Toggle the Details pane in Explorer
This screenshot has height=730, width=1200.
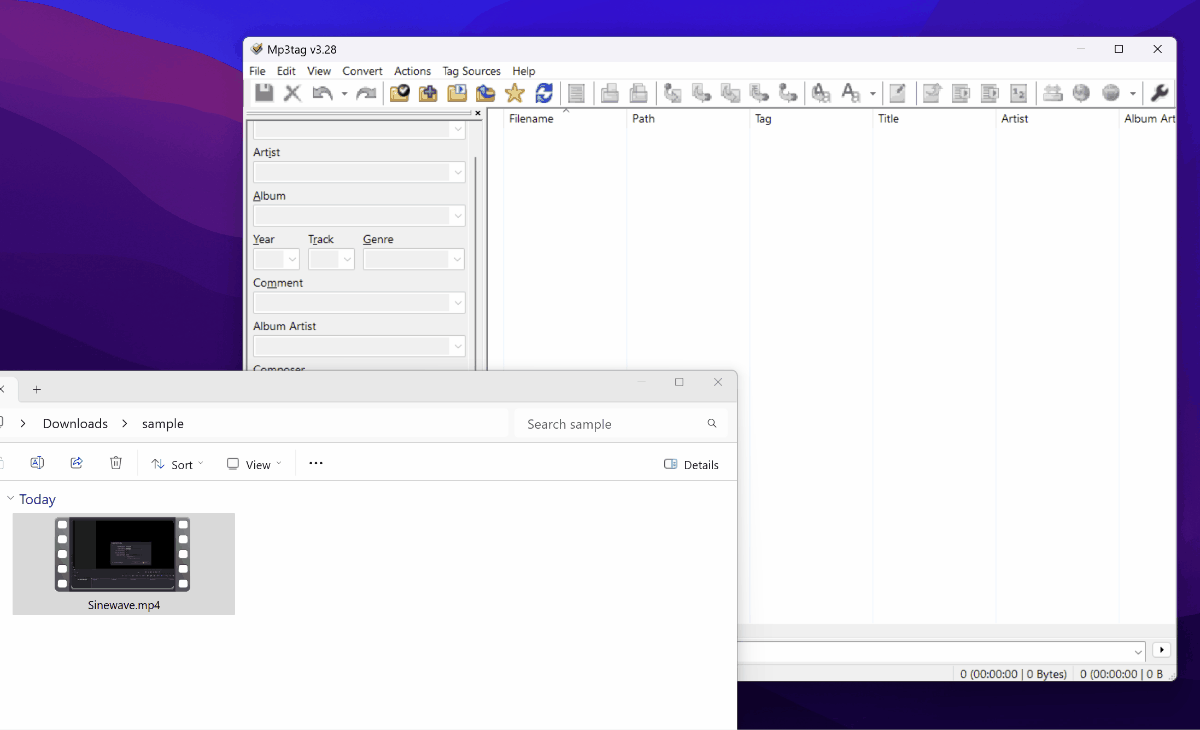[x=691, y=464]
